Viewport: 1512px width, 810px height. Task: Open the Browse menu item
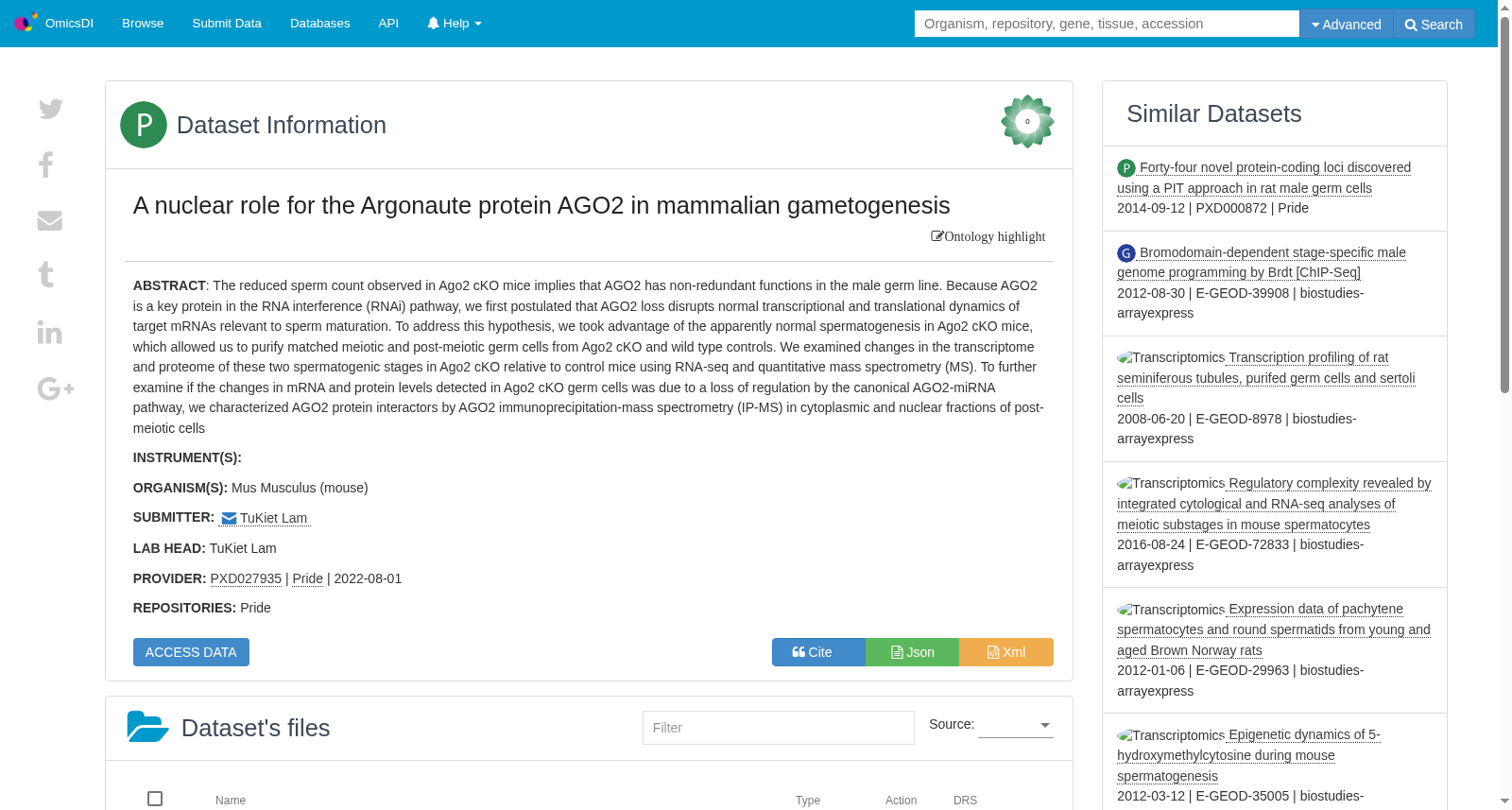[x=143, y=24]
